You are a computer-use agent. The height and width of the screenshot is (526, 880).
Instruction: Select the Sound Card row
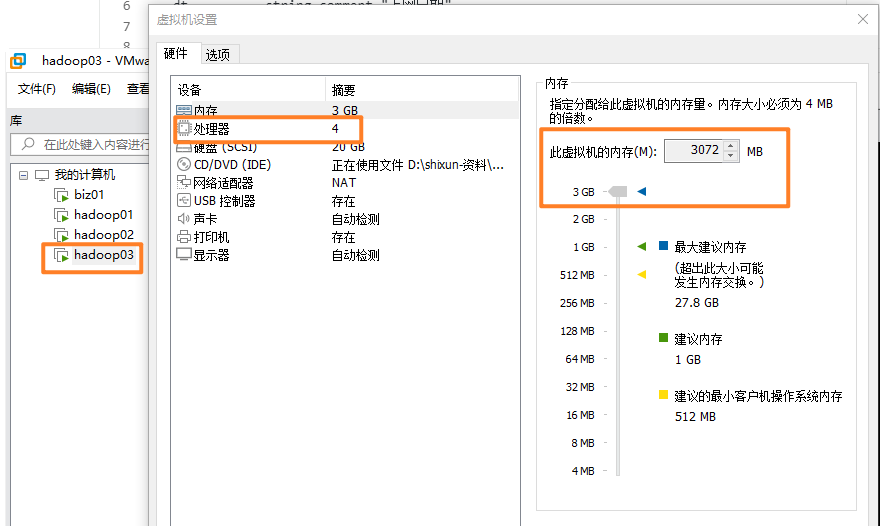345,218
